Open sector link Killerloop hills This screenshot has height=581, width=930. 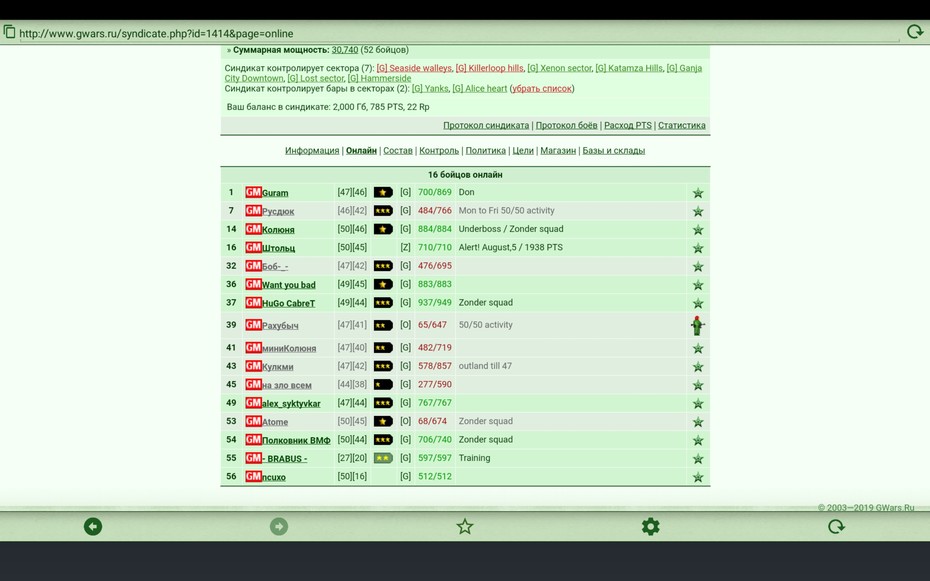[489, 68]
